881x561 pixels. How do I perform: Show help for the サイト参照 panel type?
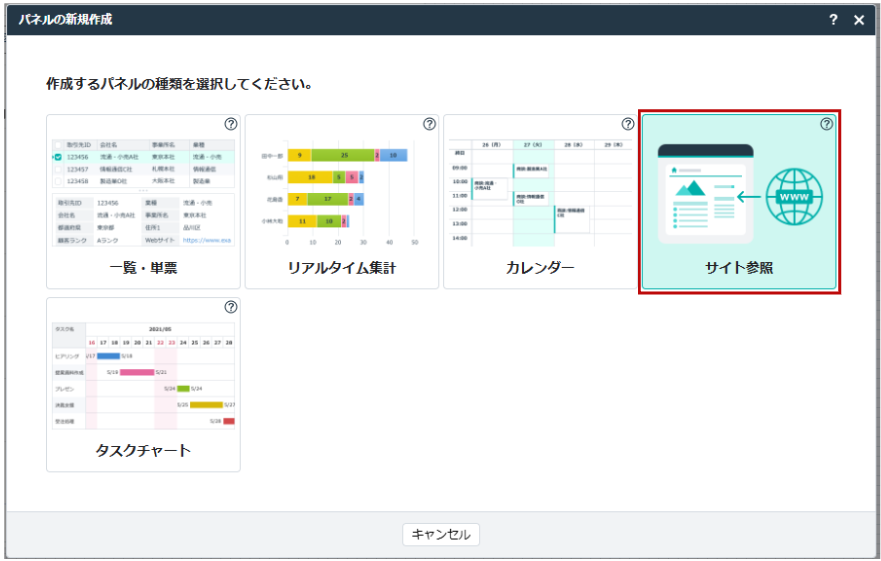[826, 125]
